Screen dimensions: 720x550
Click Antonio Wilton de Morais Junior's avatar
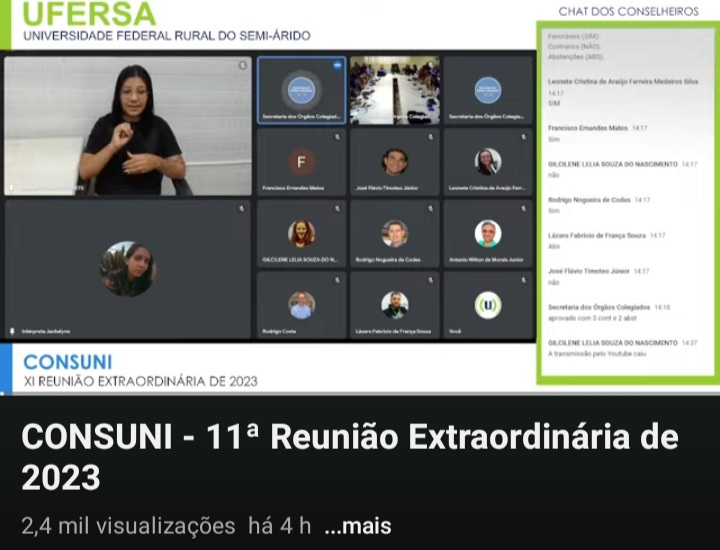click(488, 233)
